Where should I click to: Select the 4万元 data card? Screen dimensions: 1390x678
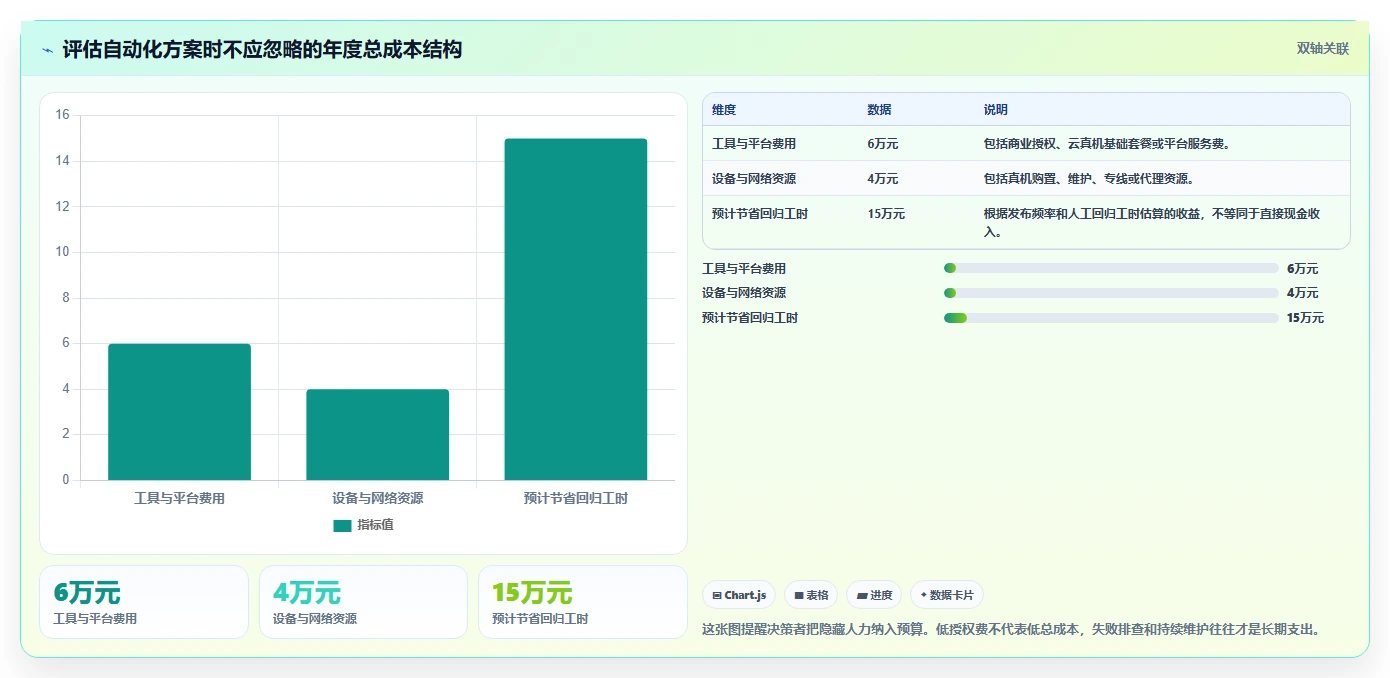point(363,602)
